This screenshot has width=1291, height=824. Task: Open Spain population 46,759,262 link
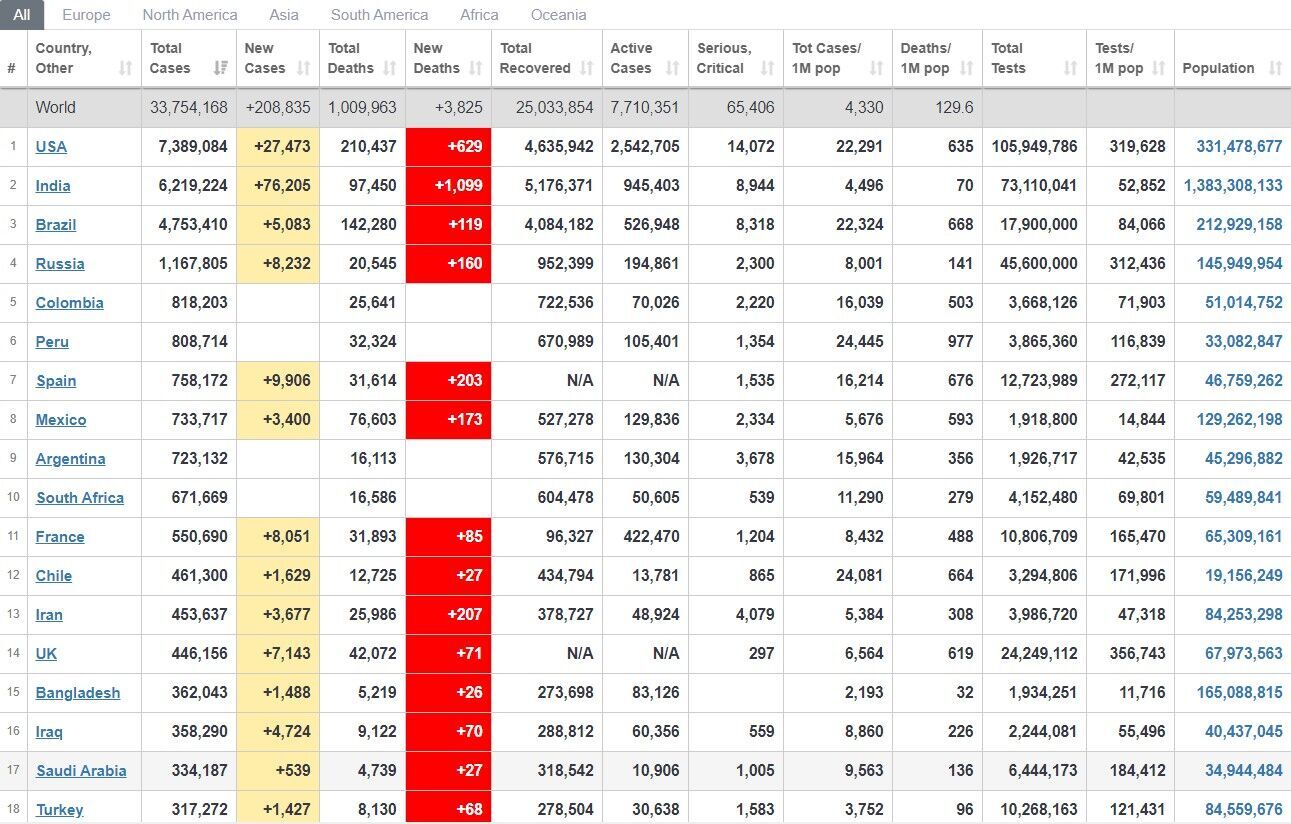coord(1244,380)
